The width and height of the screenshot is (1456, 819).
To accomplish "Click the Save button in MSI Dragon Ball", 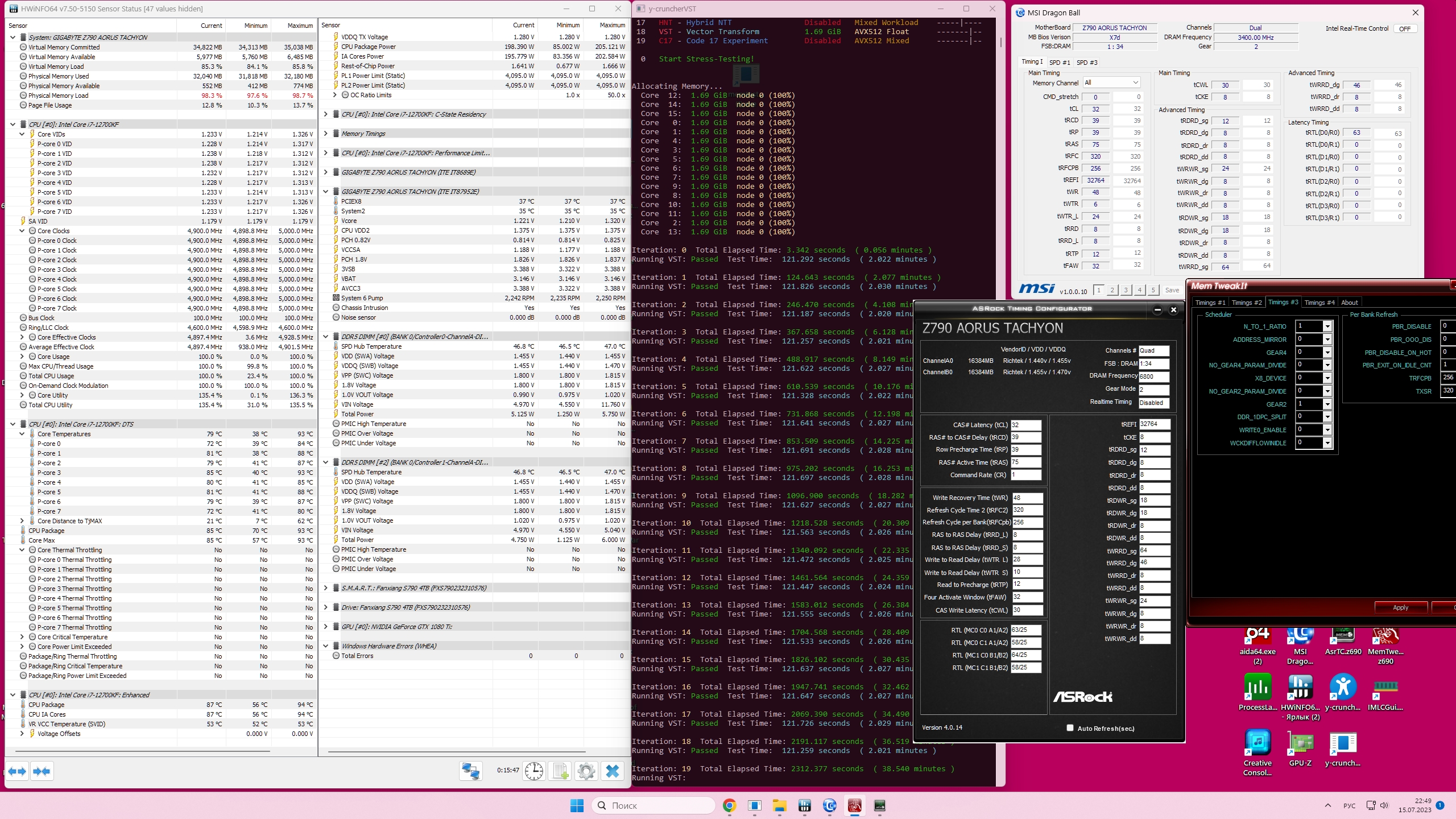I will (x=1172, y=290).
